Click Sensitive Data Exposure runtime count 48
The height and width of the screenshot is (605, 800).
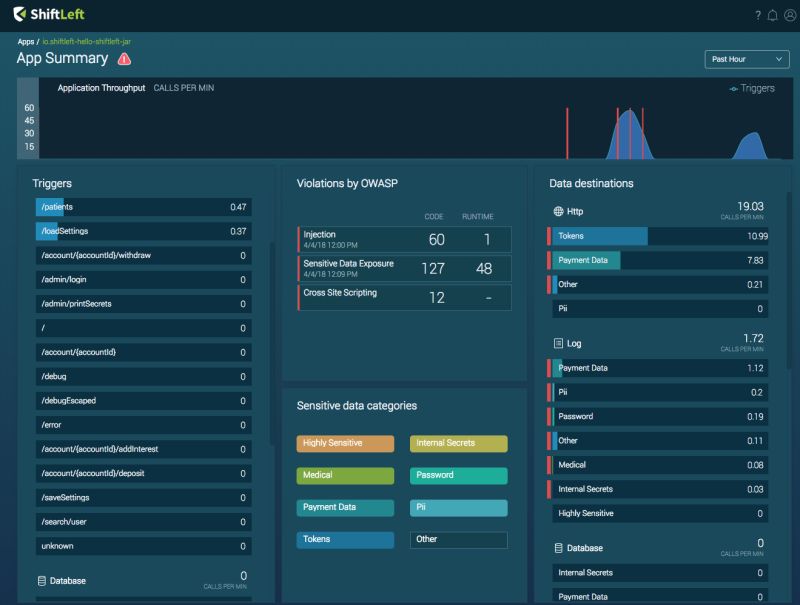484,268
